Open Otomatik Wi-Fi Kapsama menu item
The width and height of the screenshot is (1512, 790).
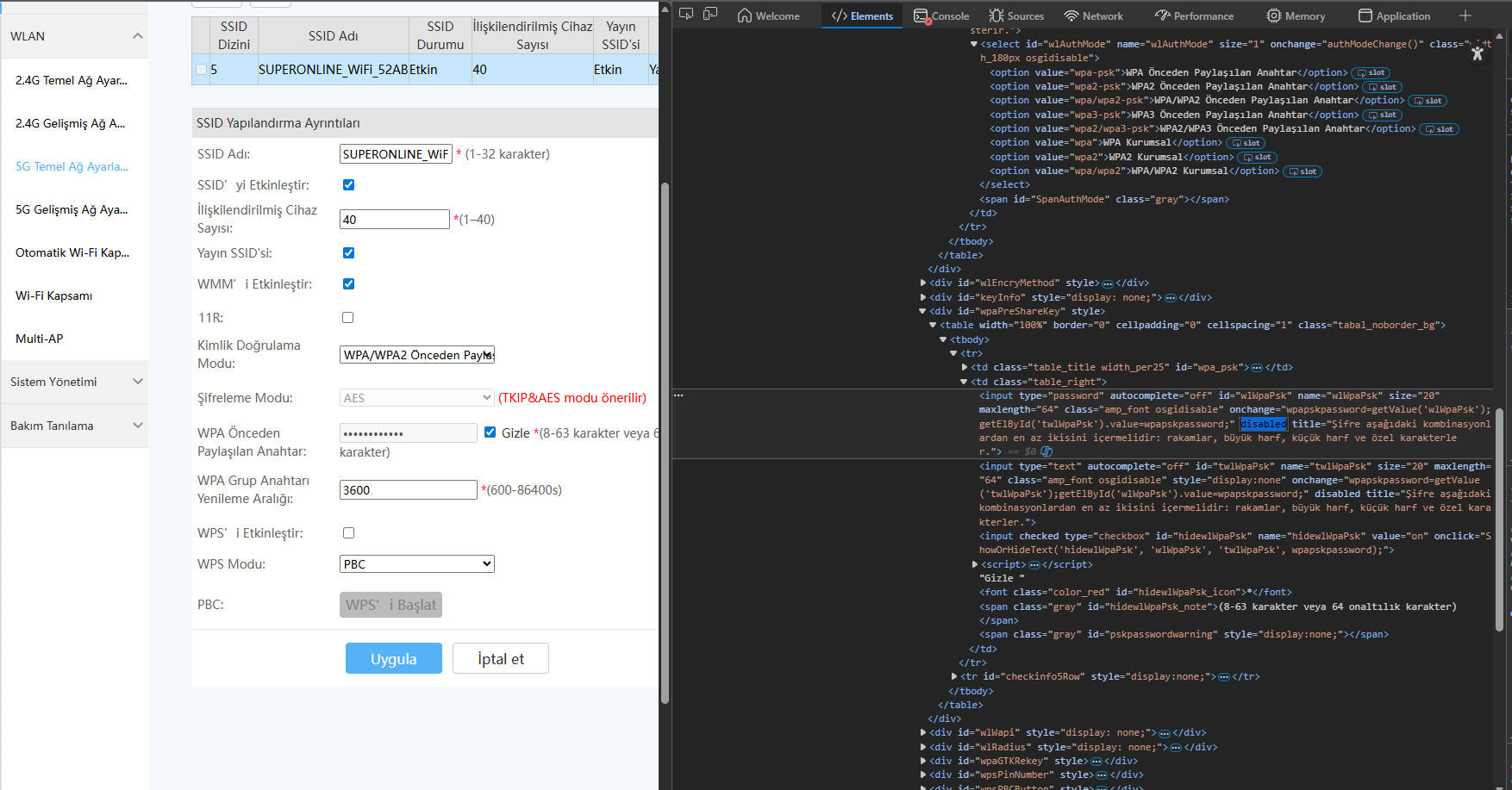click(72, 252)
